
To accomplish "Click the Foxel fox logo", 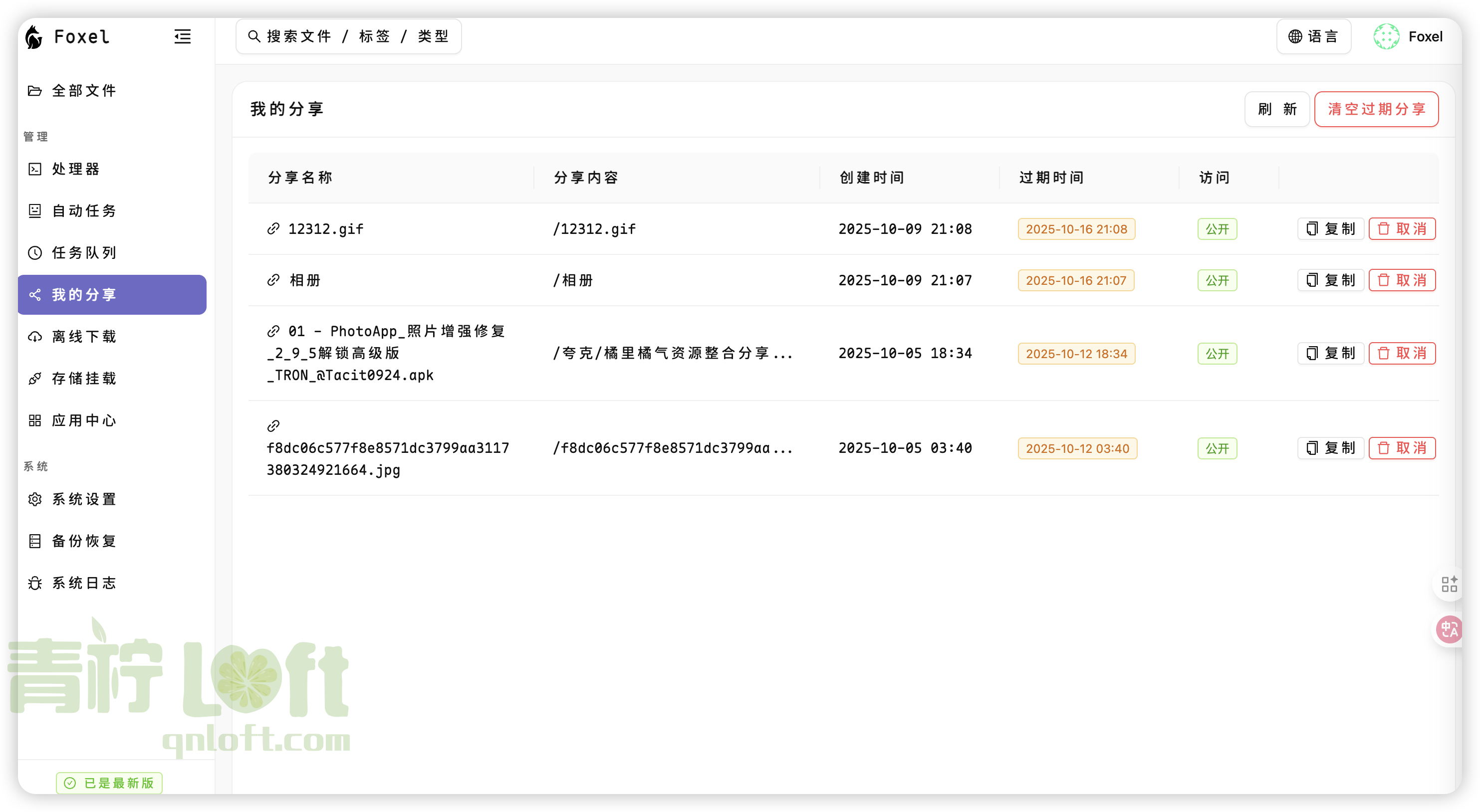I will coord(34,37).
